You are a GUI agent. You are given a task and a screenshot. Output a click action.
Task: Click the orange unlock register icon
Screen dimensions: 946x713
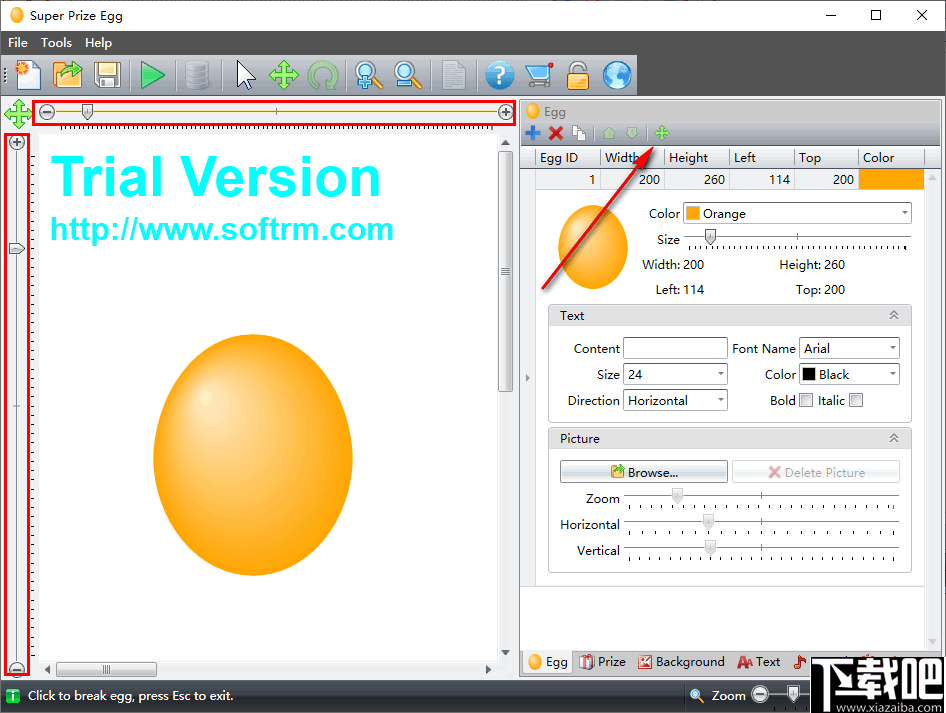[577, 75]
